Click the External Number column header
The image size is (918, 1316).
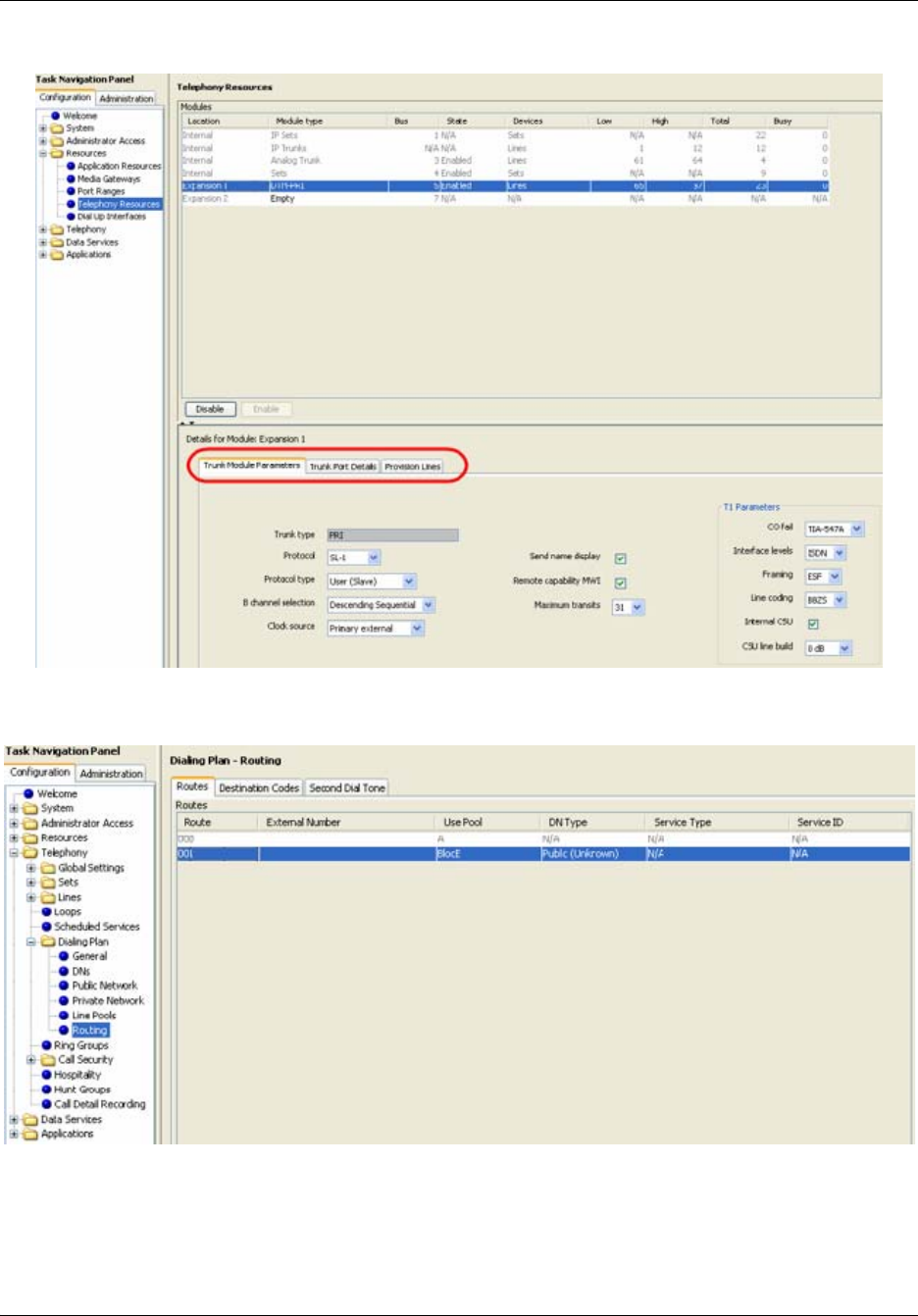click(x=346, y=822)
